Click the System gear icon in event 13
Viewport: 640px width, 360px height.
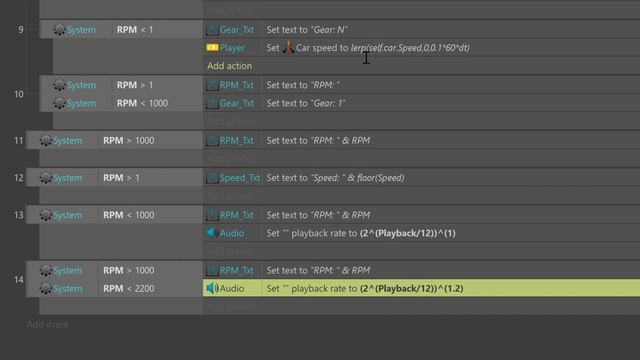(46, 215)
